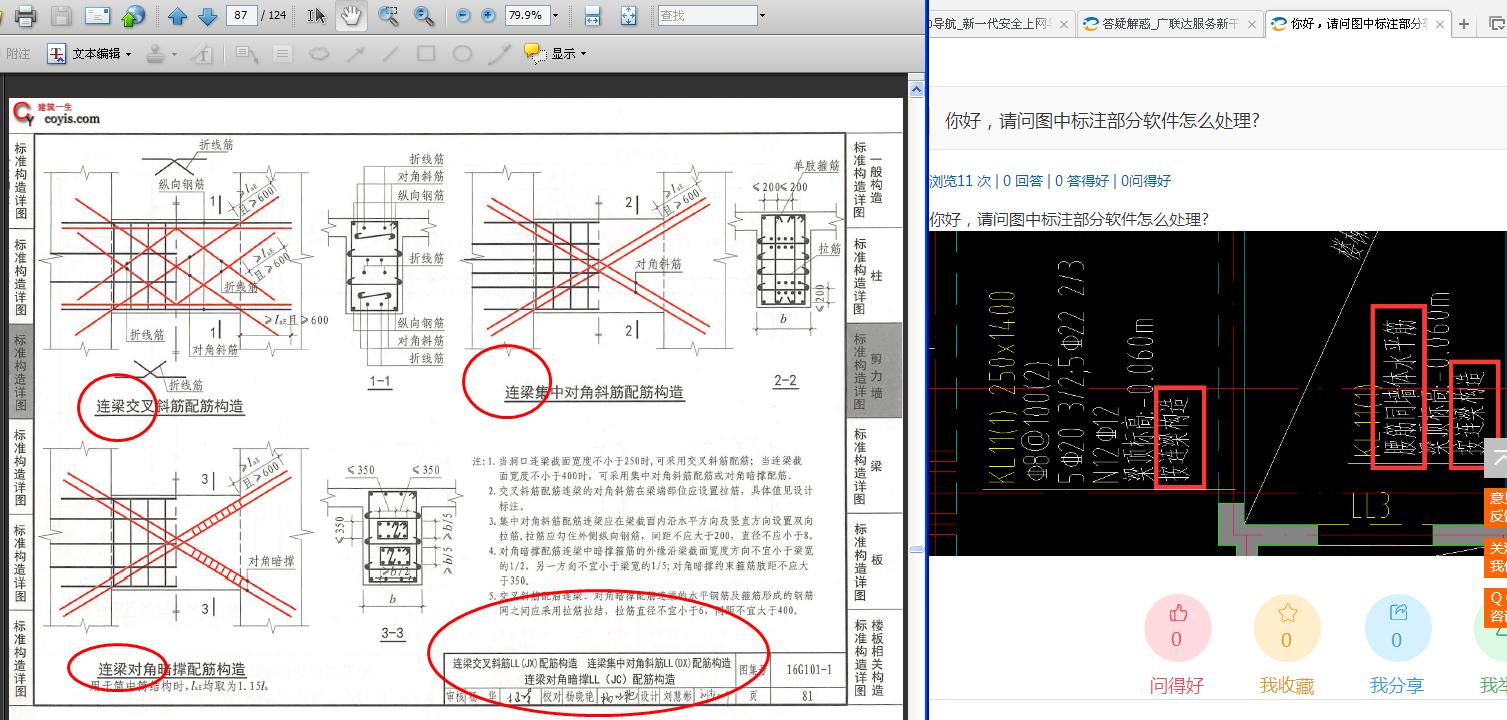Open the zoom level dropdown arrow

coord(556,16)
